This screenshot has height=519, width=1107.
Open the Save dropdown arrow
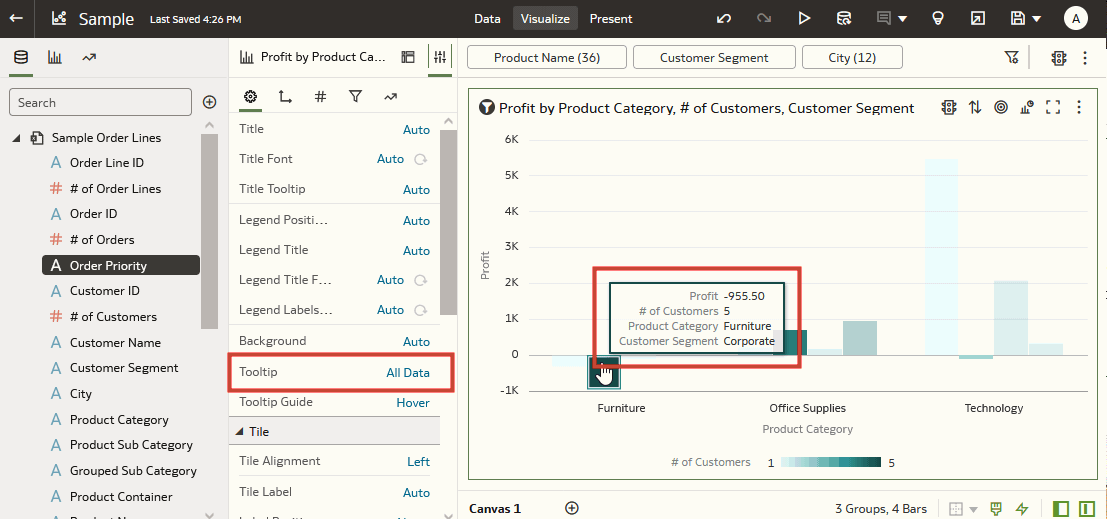point(1036,19)
